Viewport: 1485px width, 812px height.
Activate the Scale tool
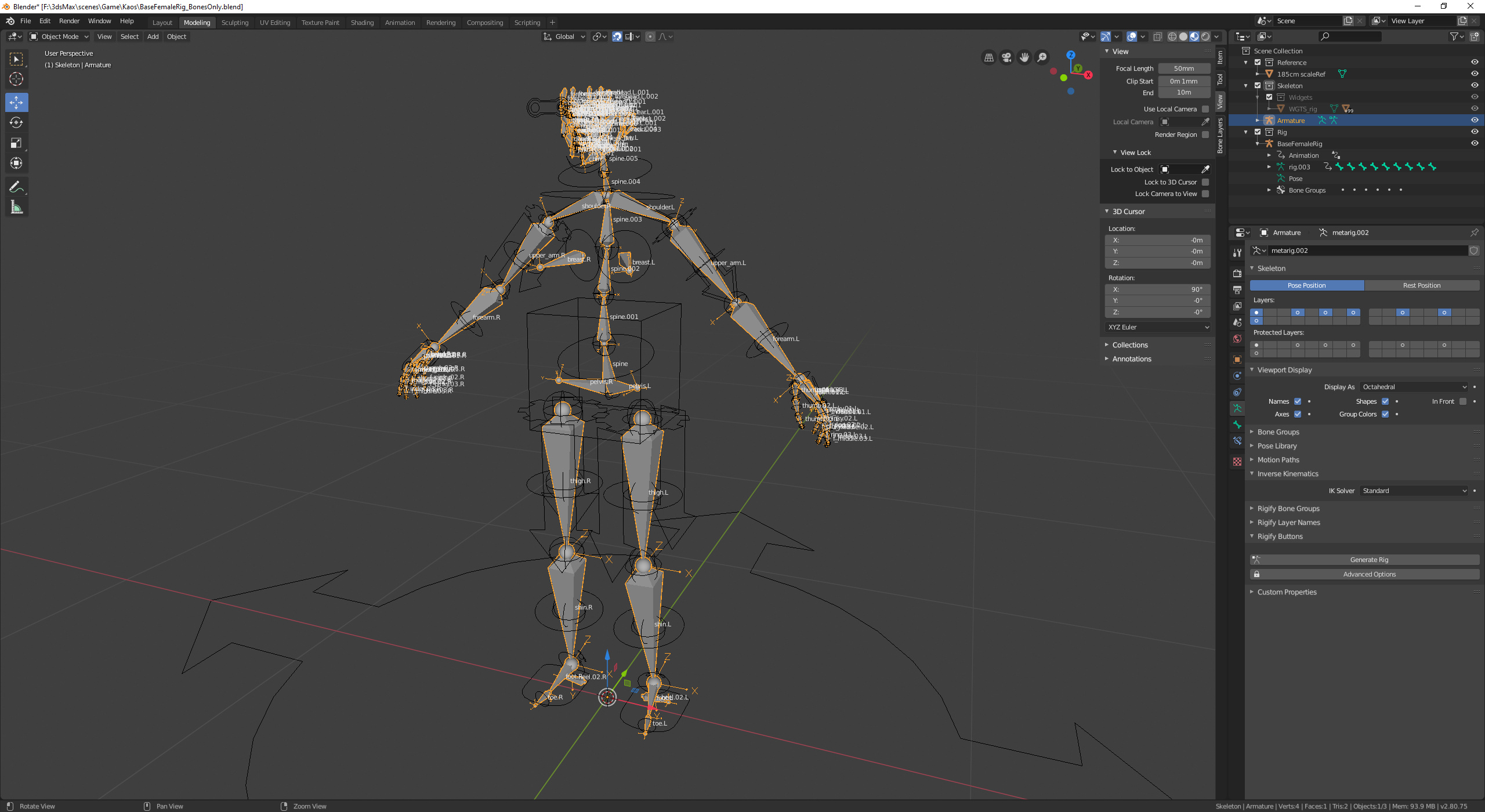tap(16, 143)
